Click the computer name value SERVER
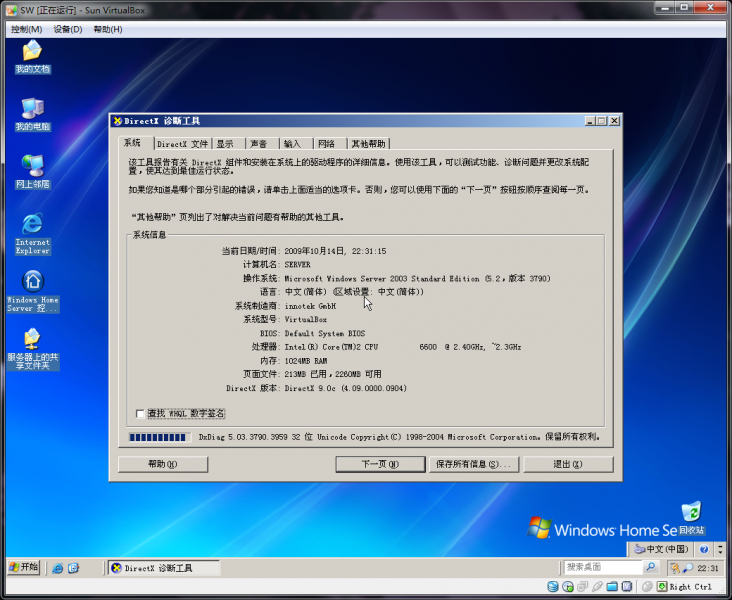The image size is (732, 600). pos(297,265)
